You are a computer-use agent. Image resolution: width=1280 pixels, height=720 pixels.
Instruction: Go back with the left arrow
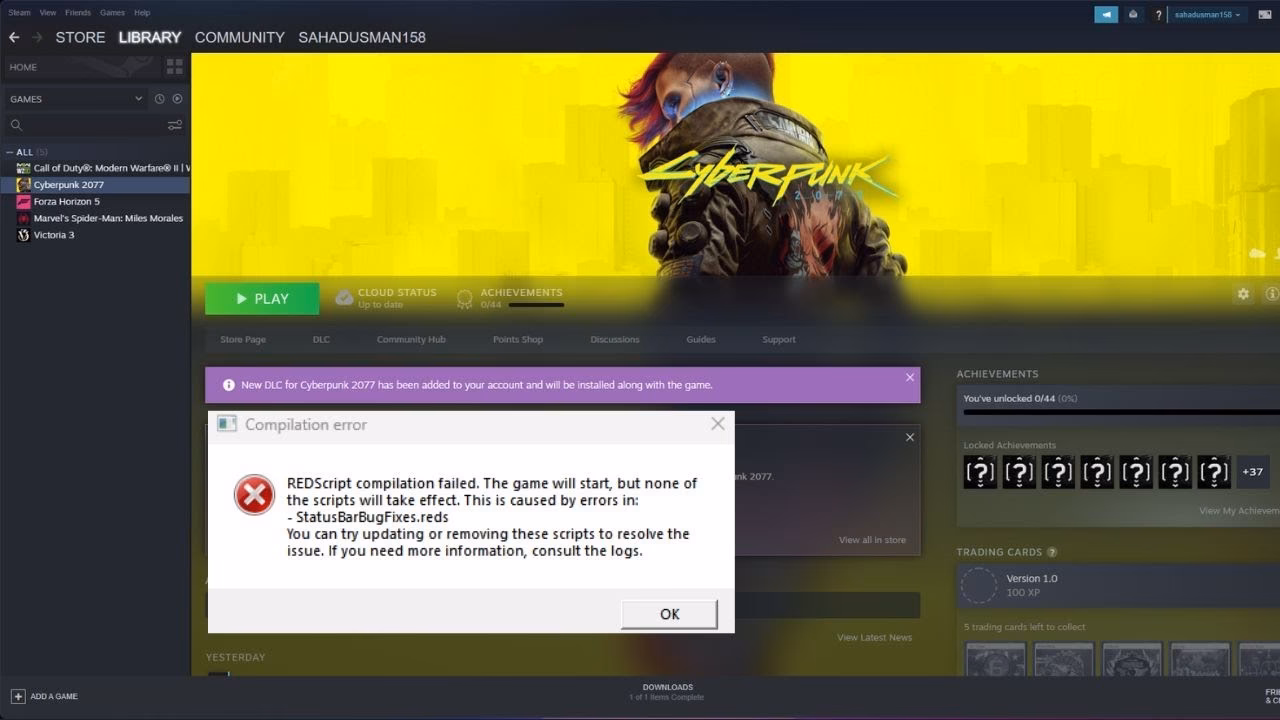coord(14,37)
